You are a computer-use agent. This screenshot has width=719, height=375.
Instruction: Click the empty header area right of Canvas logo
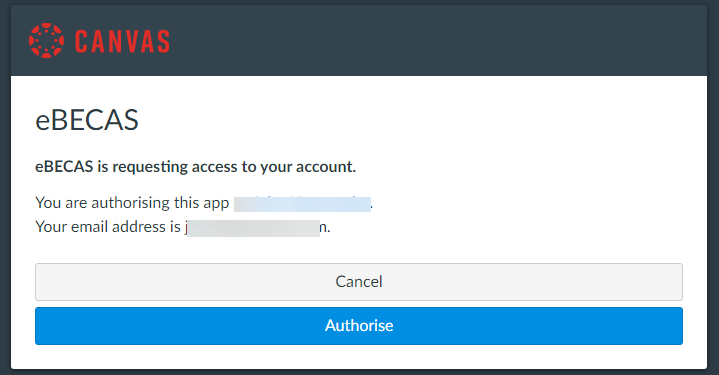436,40
